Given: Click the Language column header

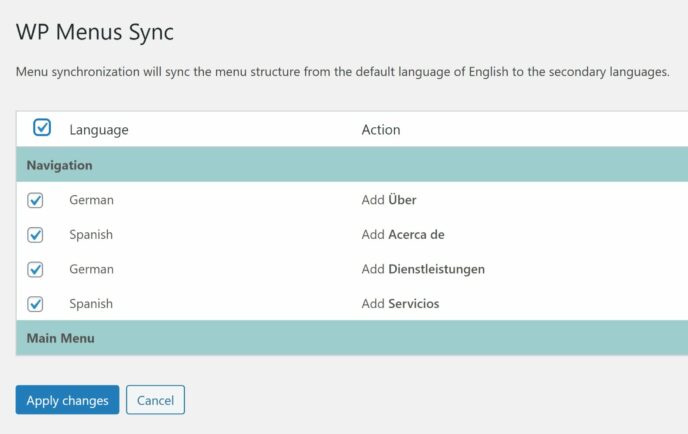Looking at the screenshot, I should tap(99, 130).
